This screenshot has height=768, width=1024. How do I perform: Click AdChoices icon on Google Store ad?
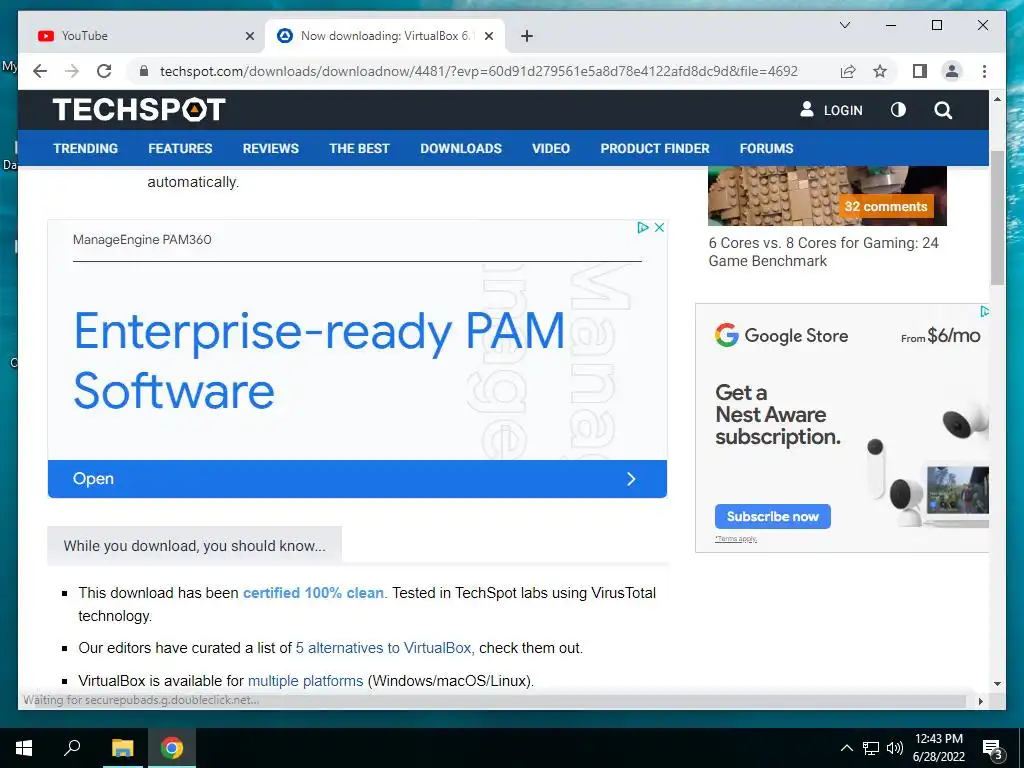coord(984,311)
